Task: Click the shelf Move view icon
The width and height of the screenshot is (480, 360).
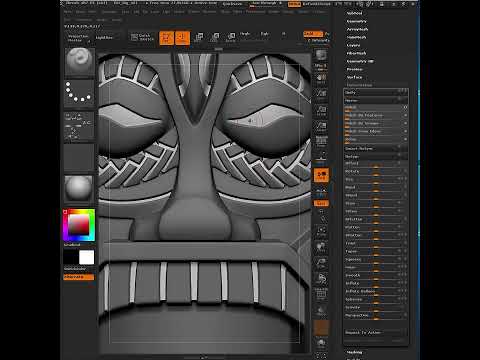Action: tap(321, 247)
